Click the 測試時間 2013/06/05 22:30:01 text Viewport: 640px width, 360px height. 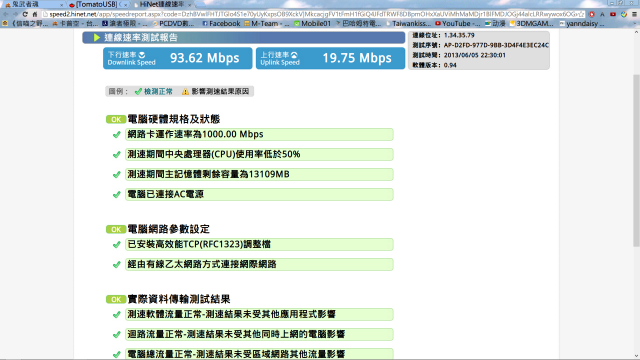(x=459, y=55)
